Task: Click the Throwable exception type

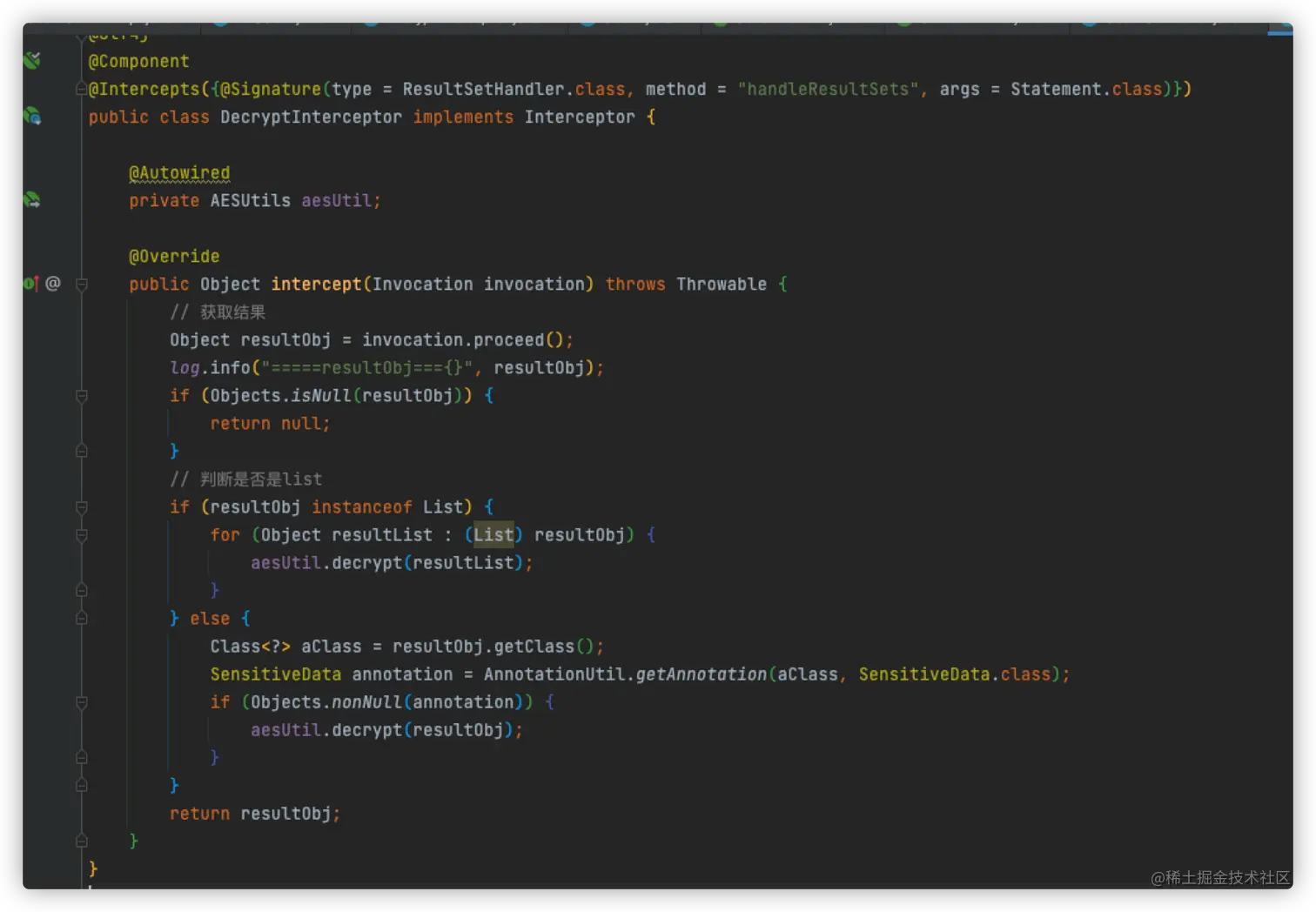Action: [x=722, y=284]
